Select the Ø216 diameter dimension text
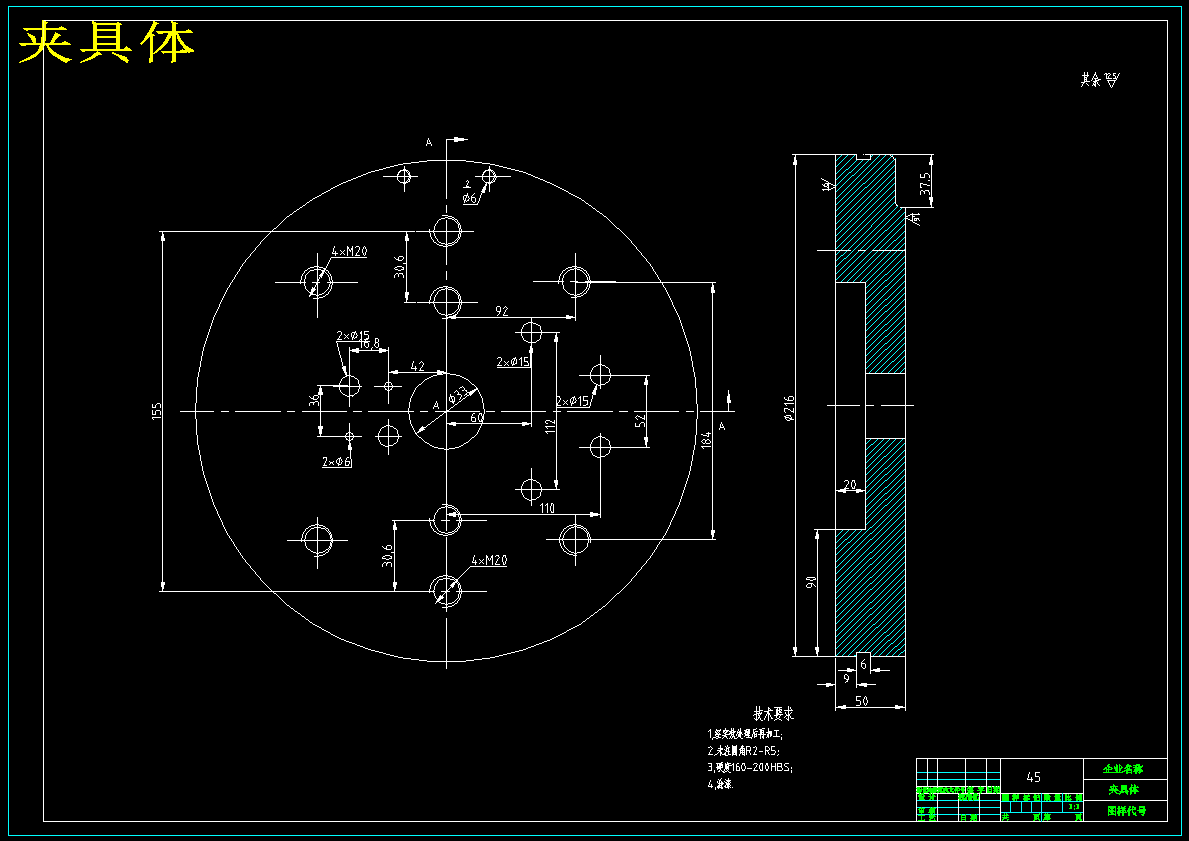Viewport: 1189px width, 841px height. click(x=789, y=408)
